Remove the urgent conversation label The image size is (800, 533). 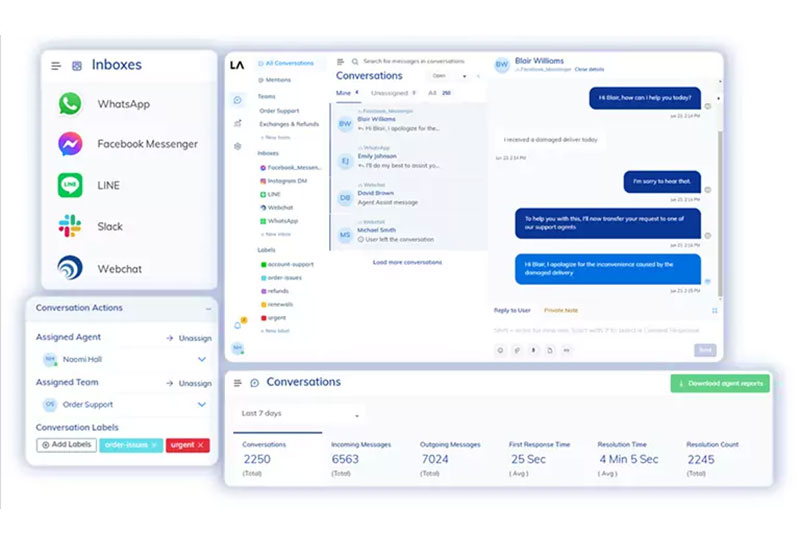(x=200, y=445)
